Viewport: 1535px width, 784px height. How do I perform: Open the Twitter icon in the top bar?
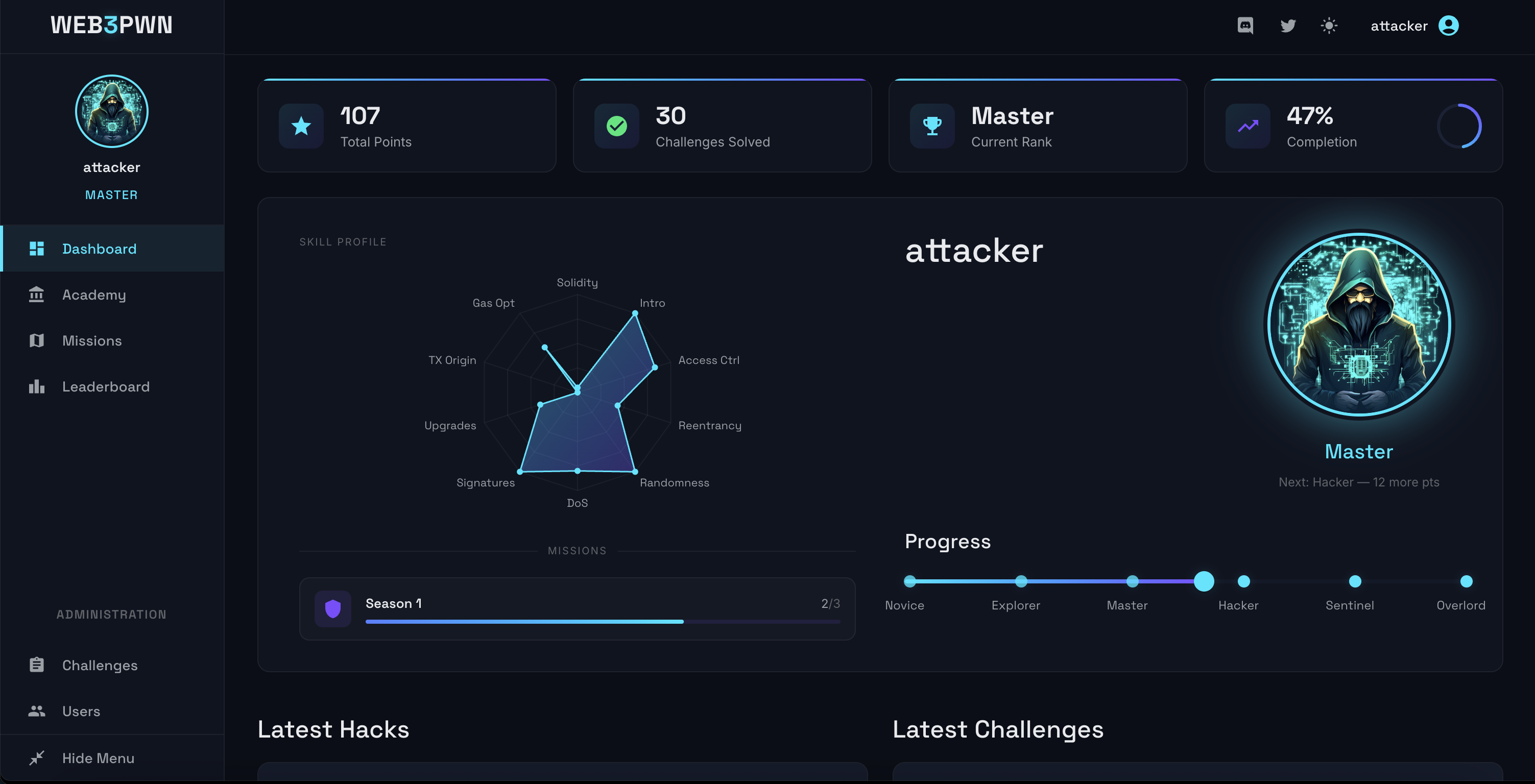click(1288, 25)
